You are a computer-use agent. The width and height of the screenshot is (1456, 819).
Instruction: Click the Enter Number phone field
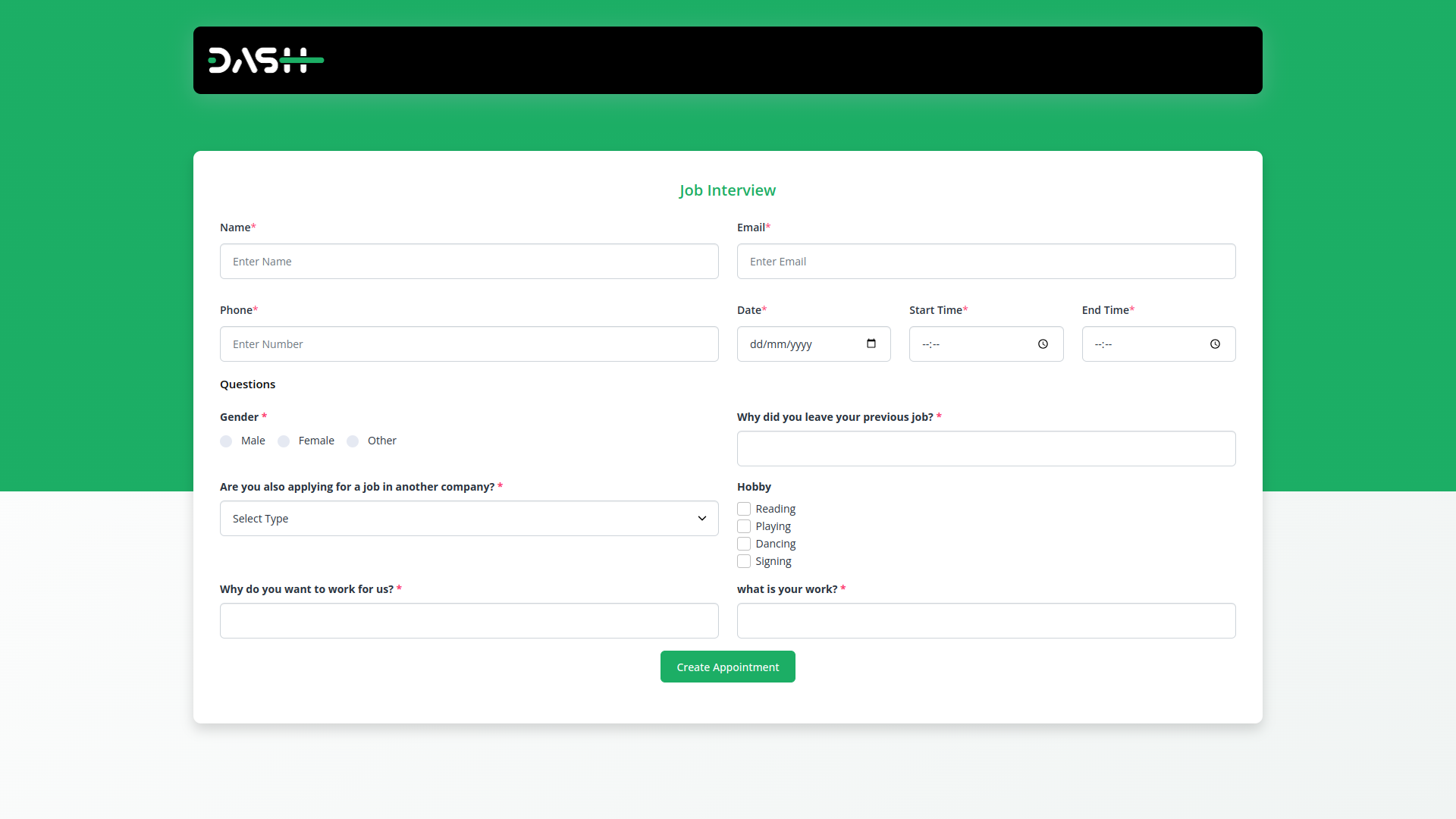click(469, 344)
